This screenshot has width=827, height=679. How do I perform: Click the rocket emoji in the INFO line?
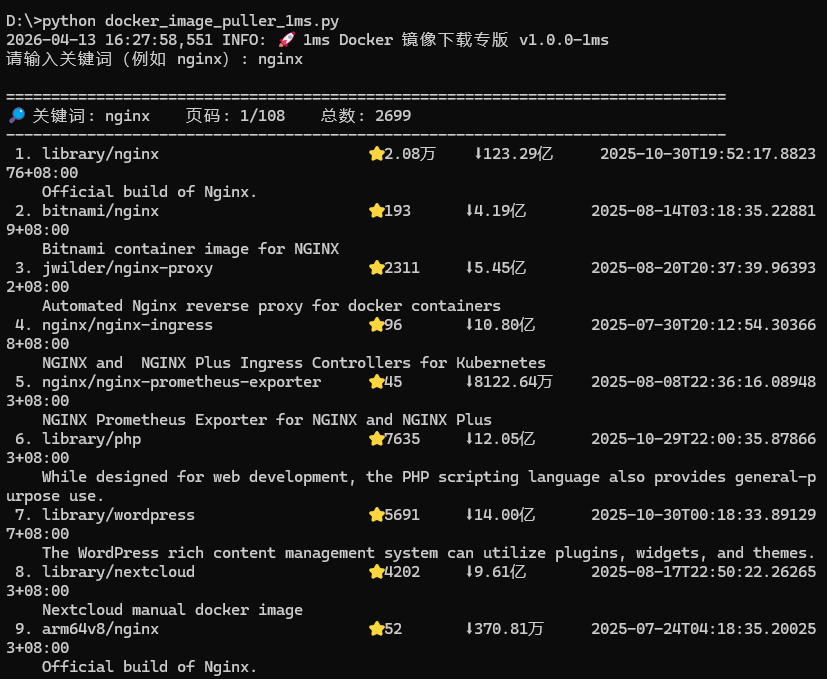click(286, 40)
